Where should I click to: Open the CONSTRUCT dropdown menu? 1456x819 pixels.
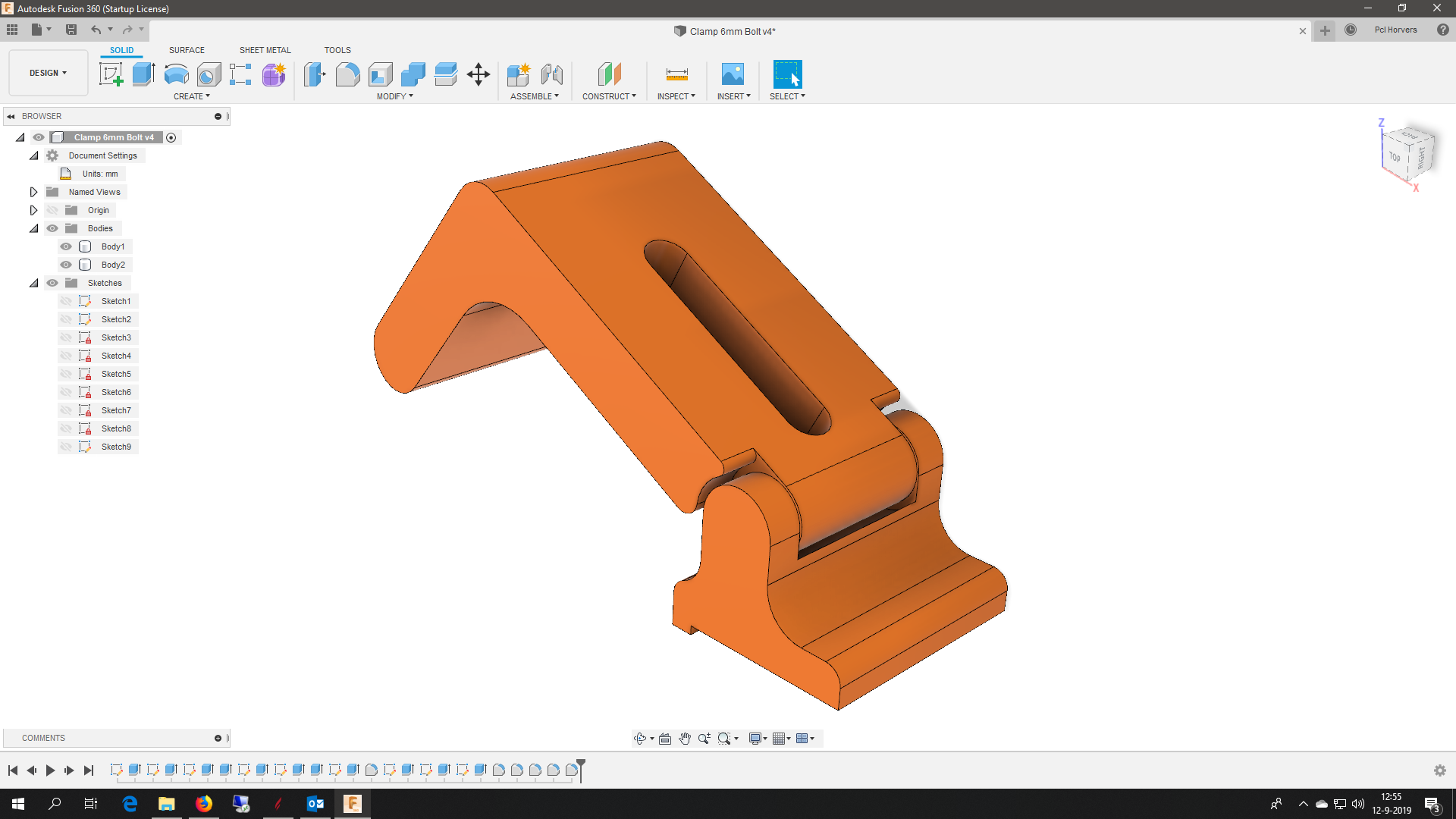click(609, 96)
